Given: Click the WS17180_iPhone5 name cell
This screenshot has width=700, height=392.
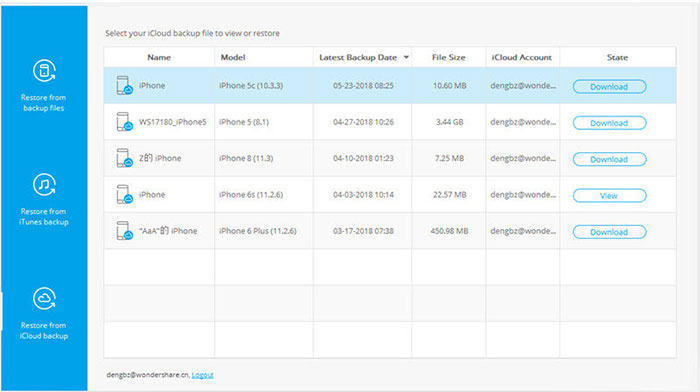Looking at the screenshot, I should 172,122.
